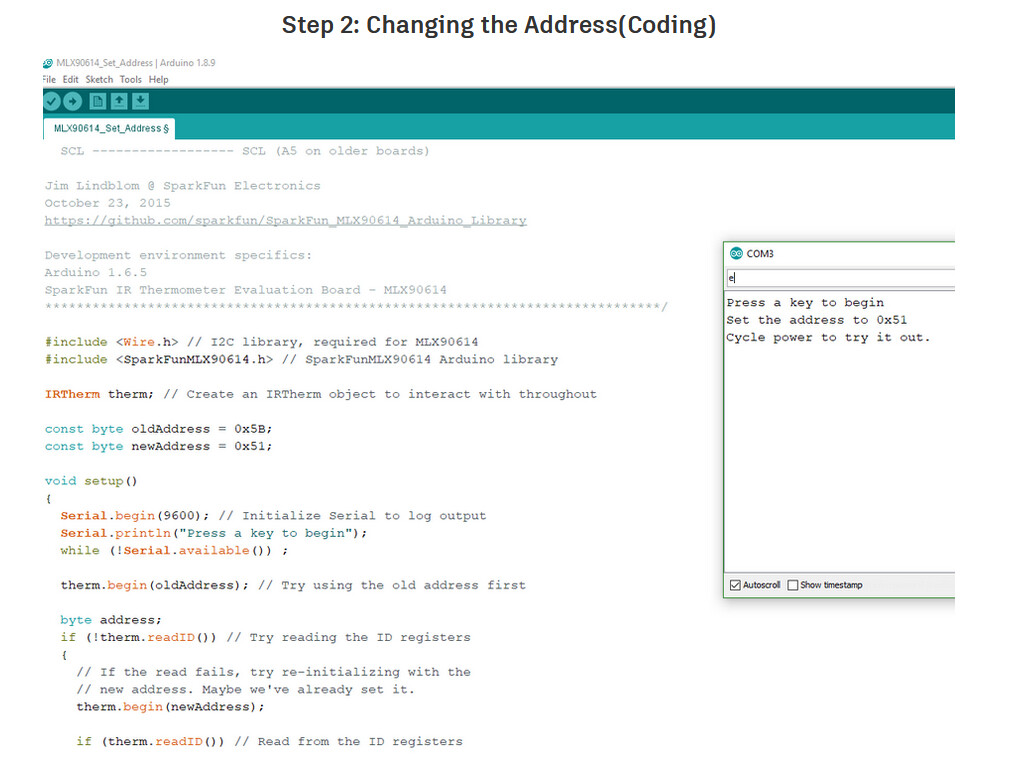Toggle the Autoscroll checkbox
Screen dimensions: 1014x767
735,585
